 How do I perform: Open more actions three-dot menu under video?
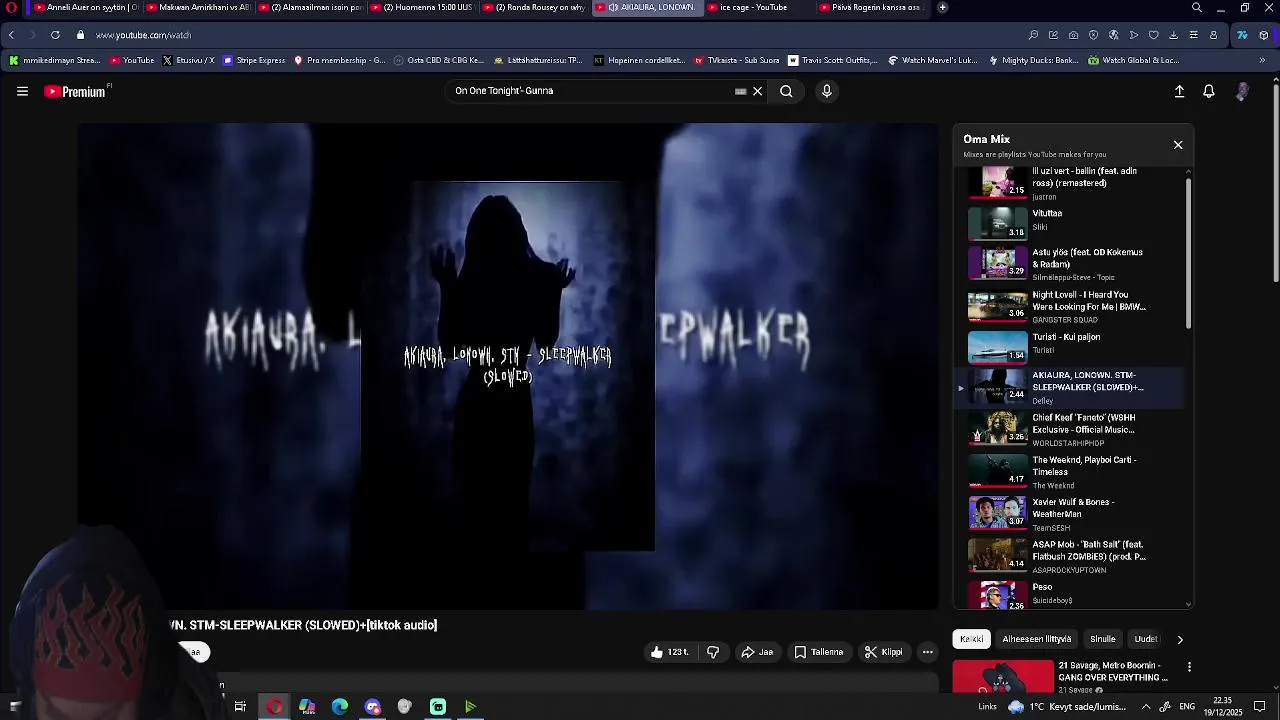(x=927, y=652)
